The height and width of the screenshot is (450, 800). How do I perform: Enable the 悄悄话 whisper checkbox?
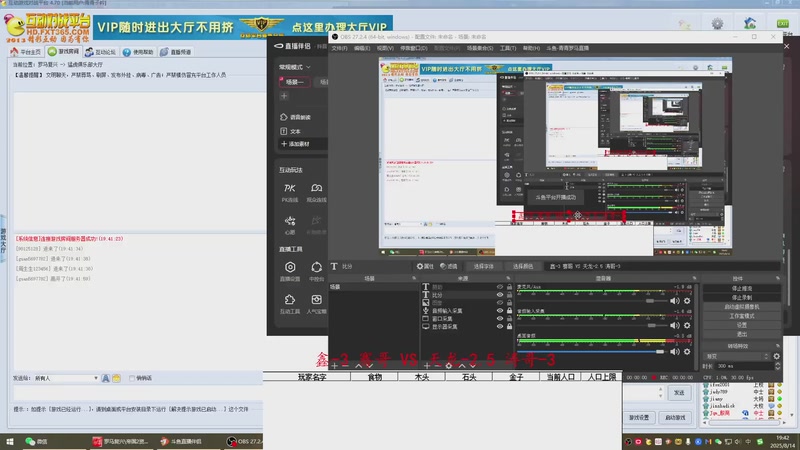pyautogui.click(x=132, y=378)
